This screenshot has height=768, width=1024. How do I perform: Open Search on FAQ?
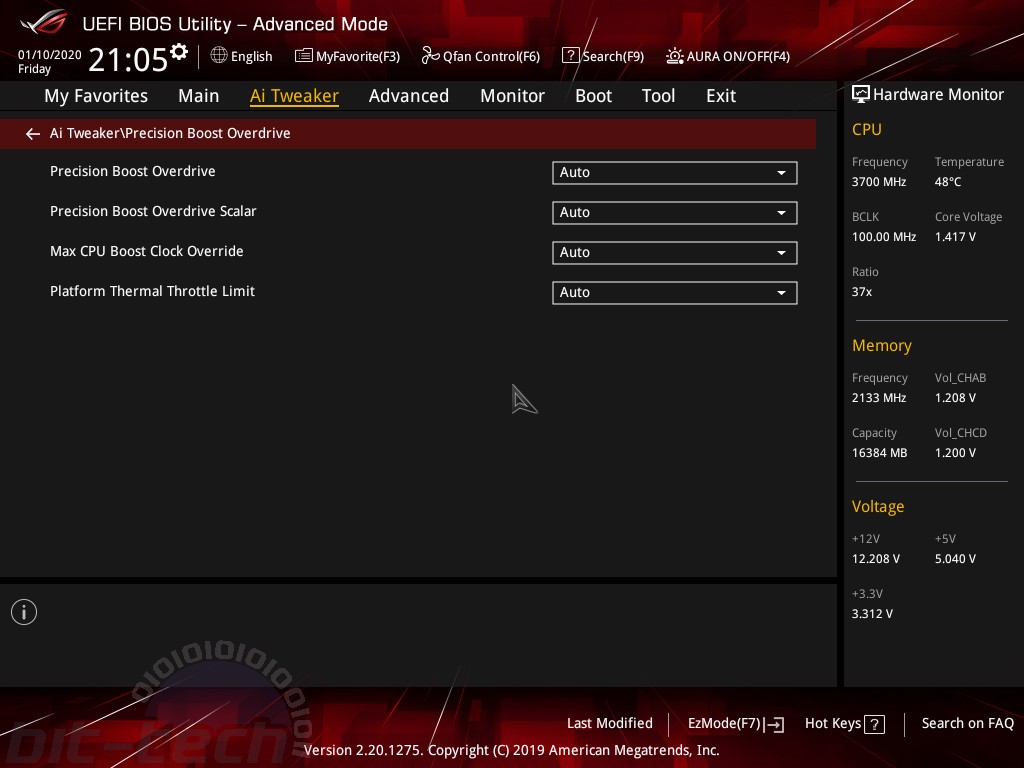pos(967,723)
